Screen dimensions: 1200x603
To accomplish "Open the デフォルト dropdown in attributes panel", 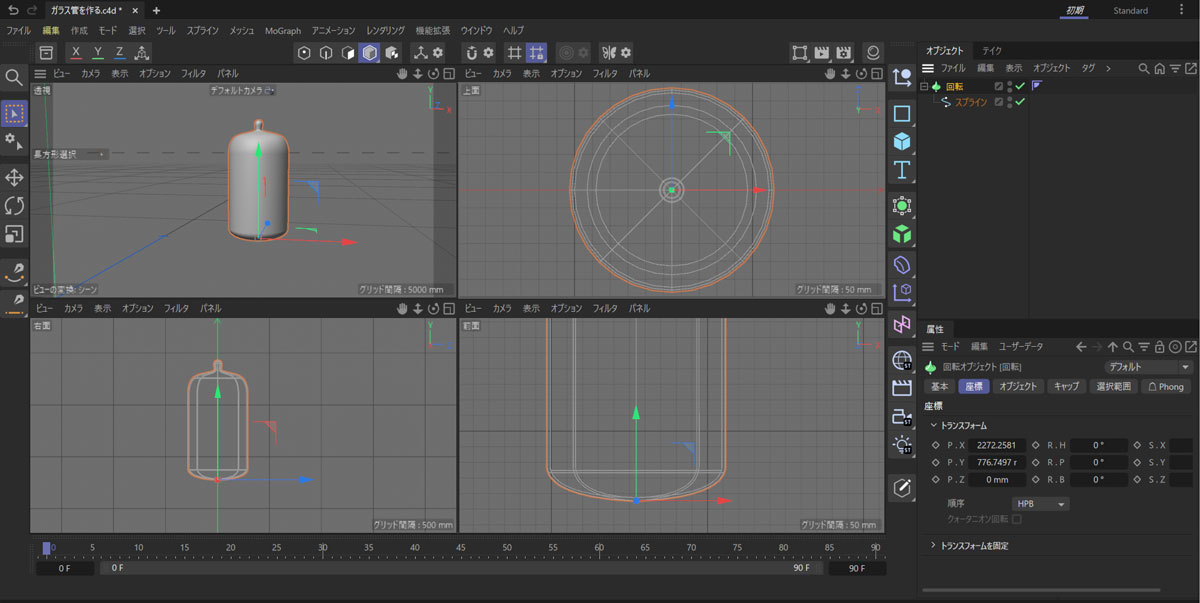I will [1148, 367].
